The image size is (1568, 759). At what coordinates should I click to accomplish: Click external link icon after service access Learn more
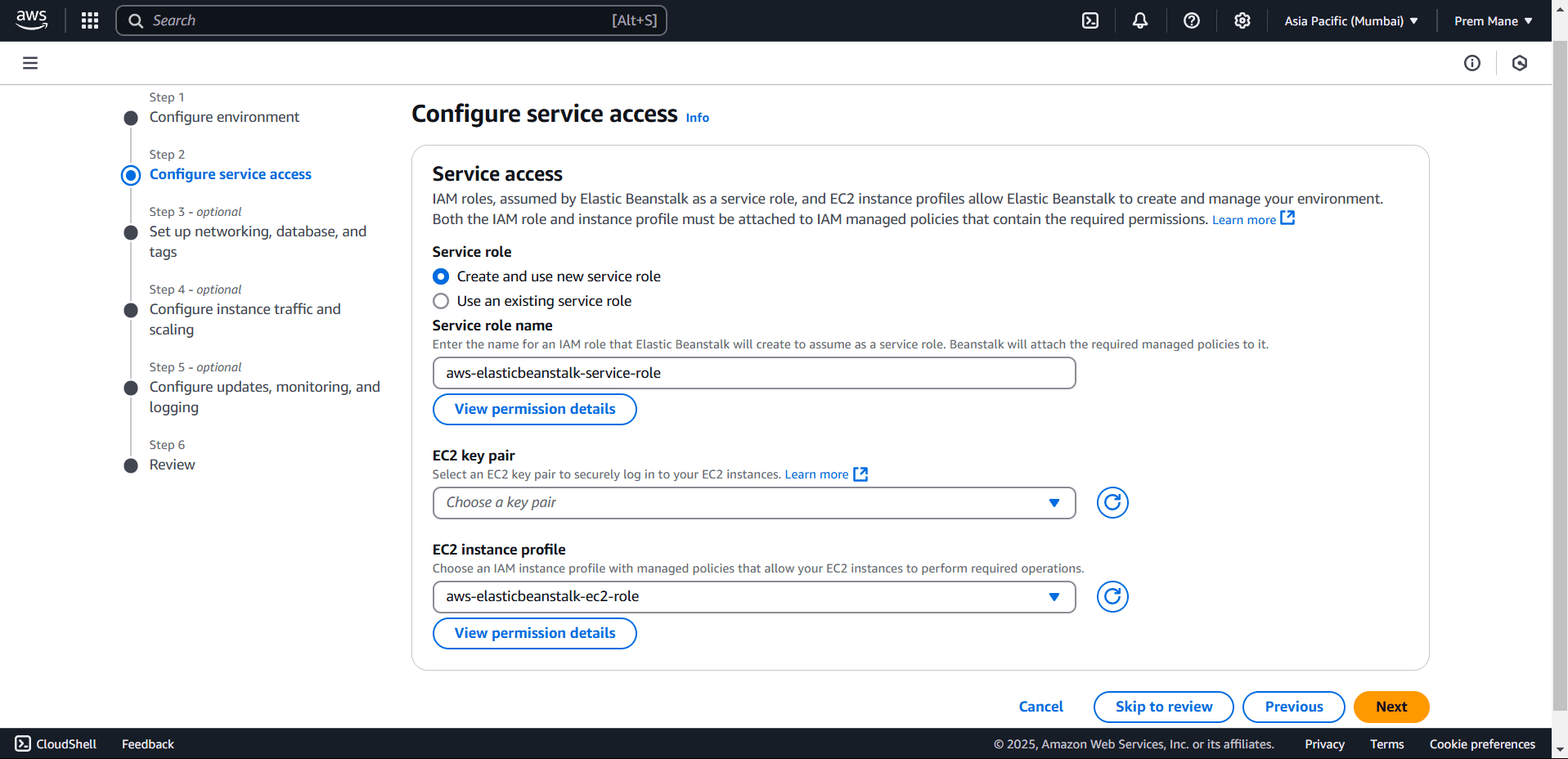1287,218
